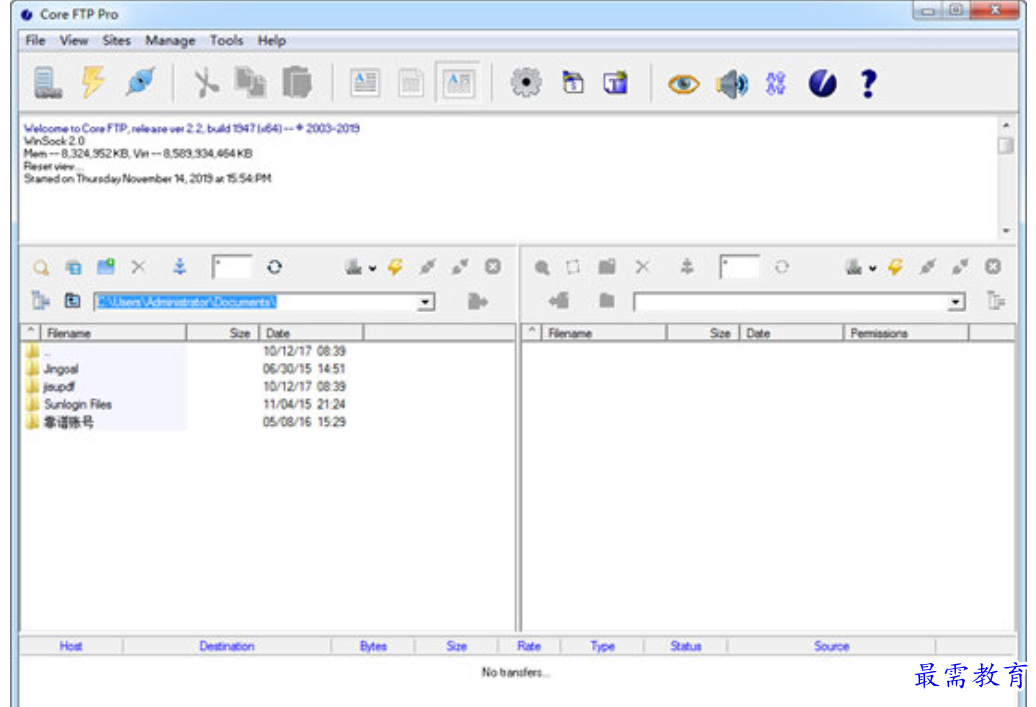
Task: Expand the remote pane drive dropdown arrow
Action: [x=873, y=268]
